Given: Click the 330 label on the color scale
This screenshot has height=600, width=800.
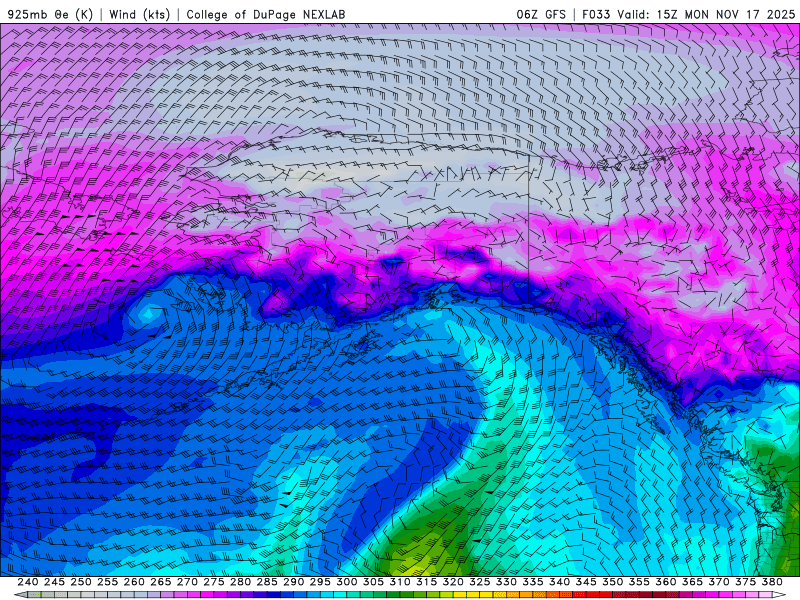Looking at the screenshot, I should pos(506,582).
